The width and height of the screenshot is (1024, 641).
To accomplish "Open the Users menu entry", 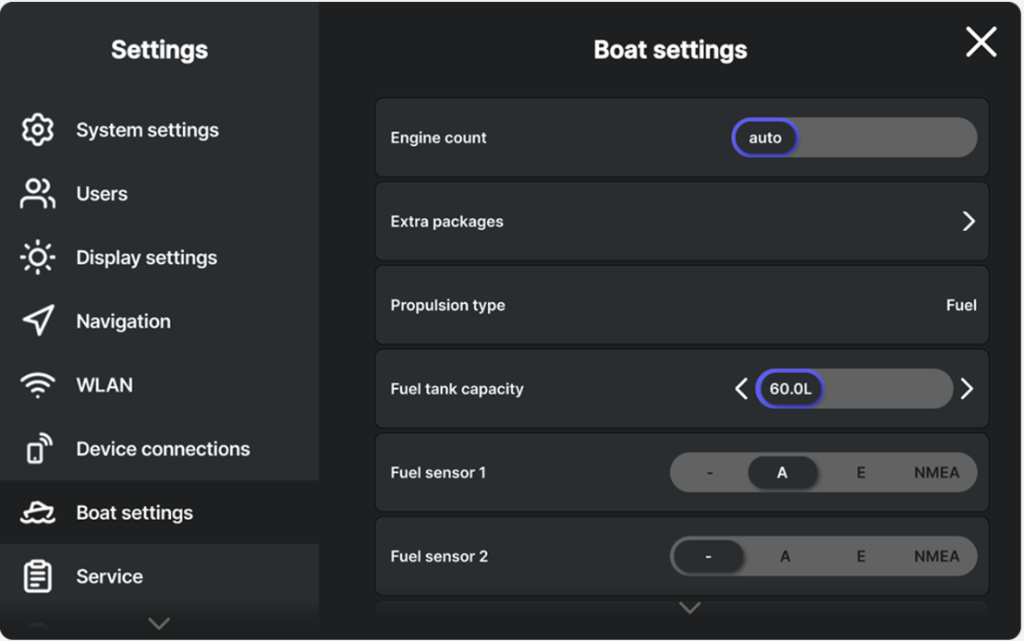I will coord(159,194).
